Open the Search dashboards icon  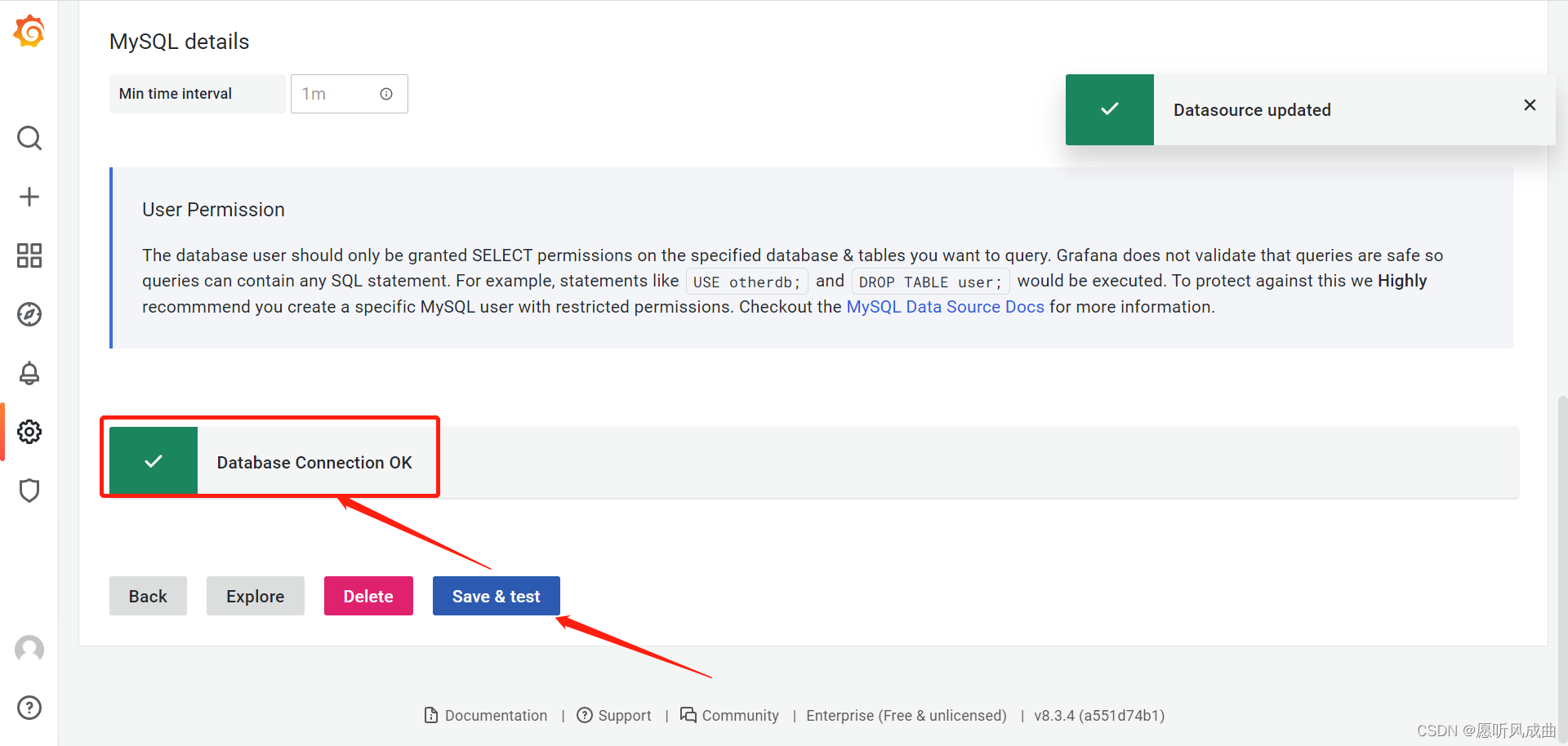[29, 138]
